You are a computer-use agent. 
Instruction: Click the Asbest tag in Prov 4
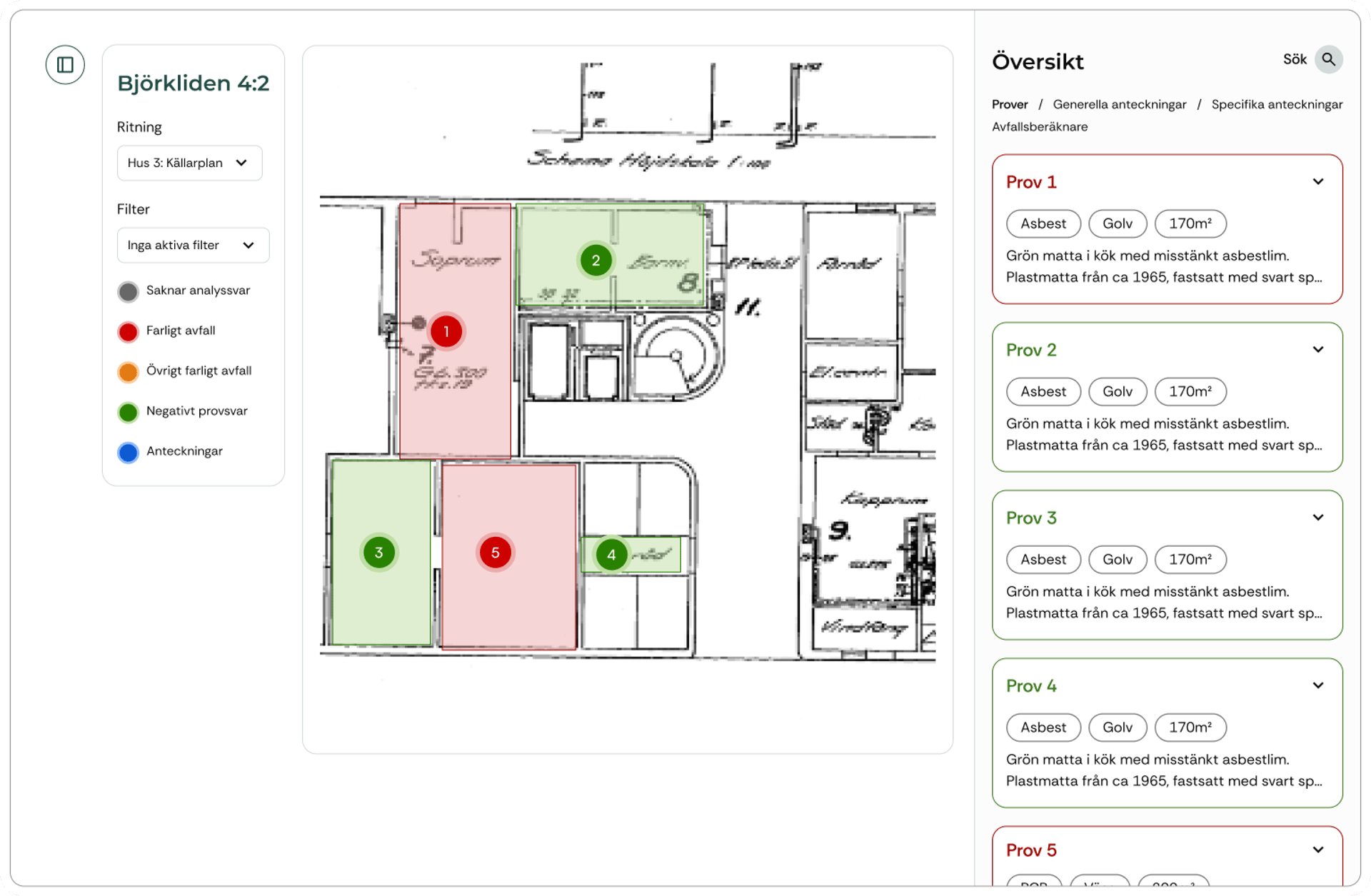click(1043, 727)
